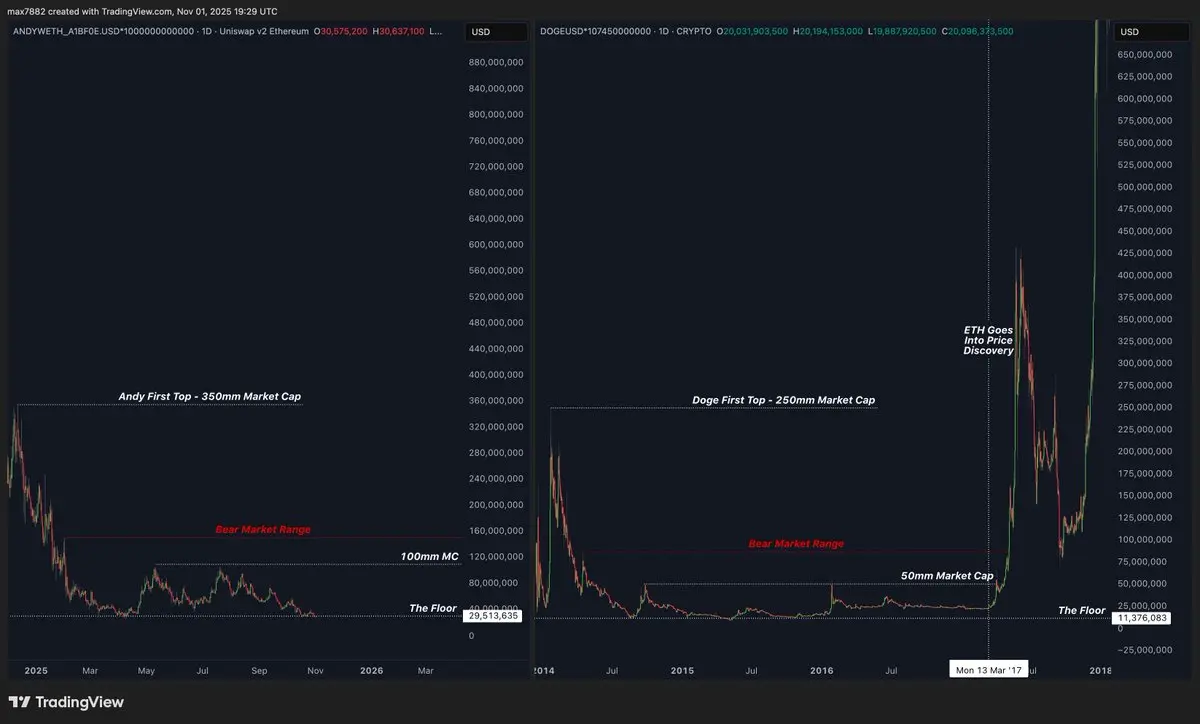Click 'The Floor' label on the Doge chart
This screenshot has height=724, width=1200.
pyautogui.click(x=1082, y=610)
